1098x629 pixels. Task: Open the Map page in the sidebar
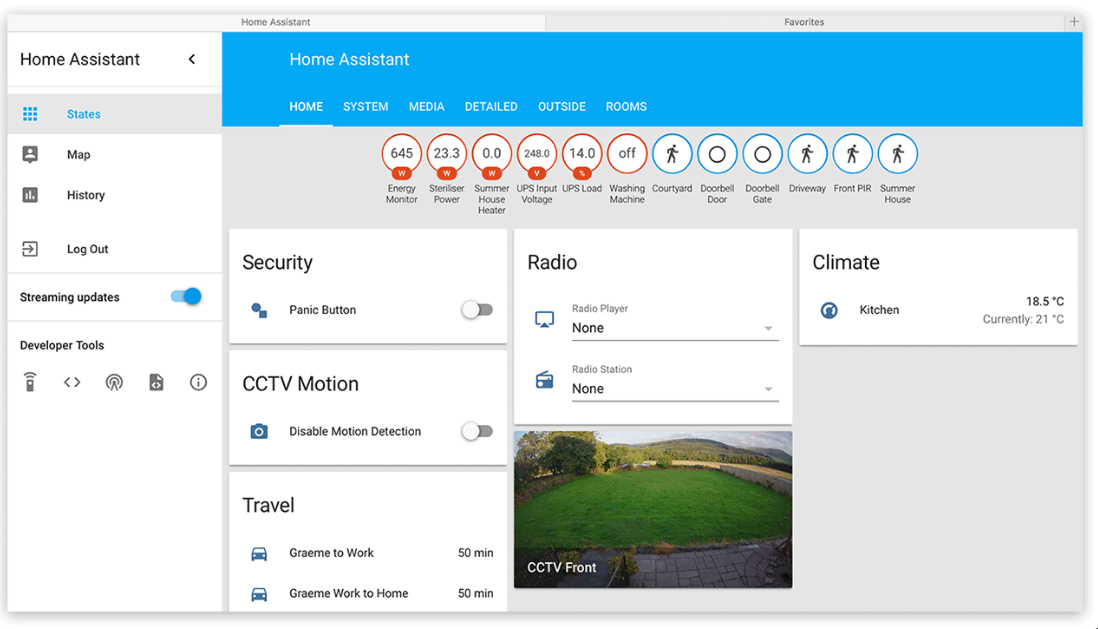[x=114, y=154]
